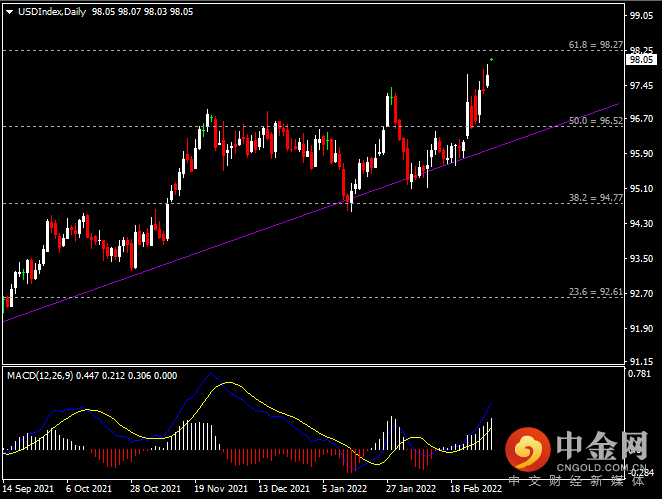Click the 92.70 price axis label
Image resolution: width=662 pixels, height=499 pixels.
641,293
